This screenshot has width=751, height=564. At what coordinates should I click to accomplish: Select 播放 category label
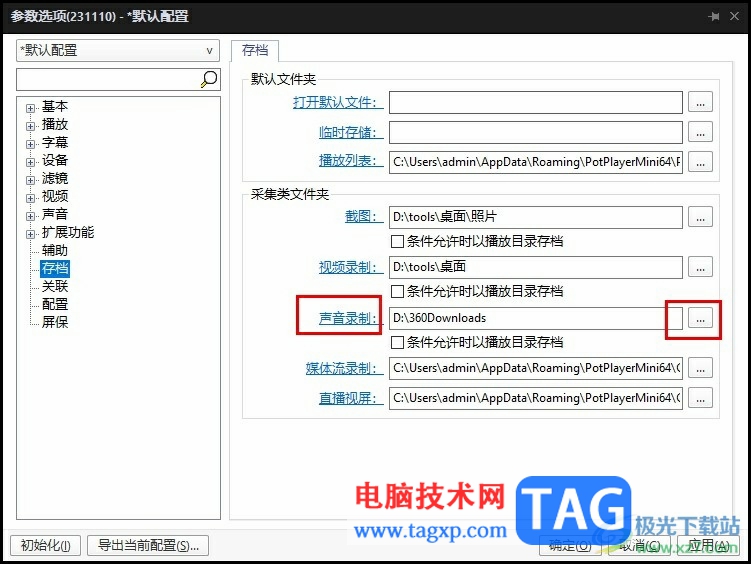55,124
